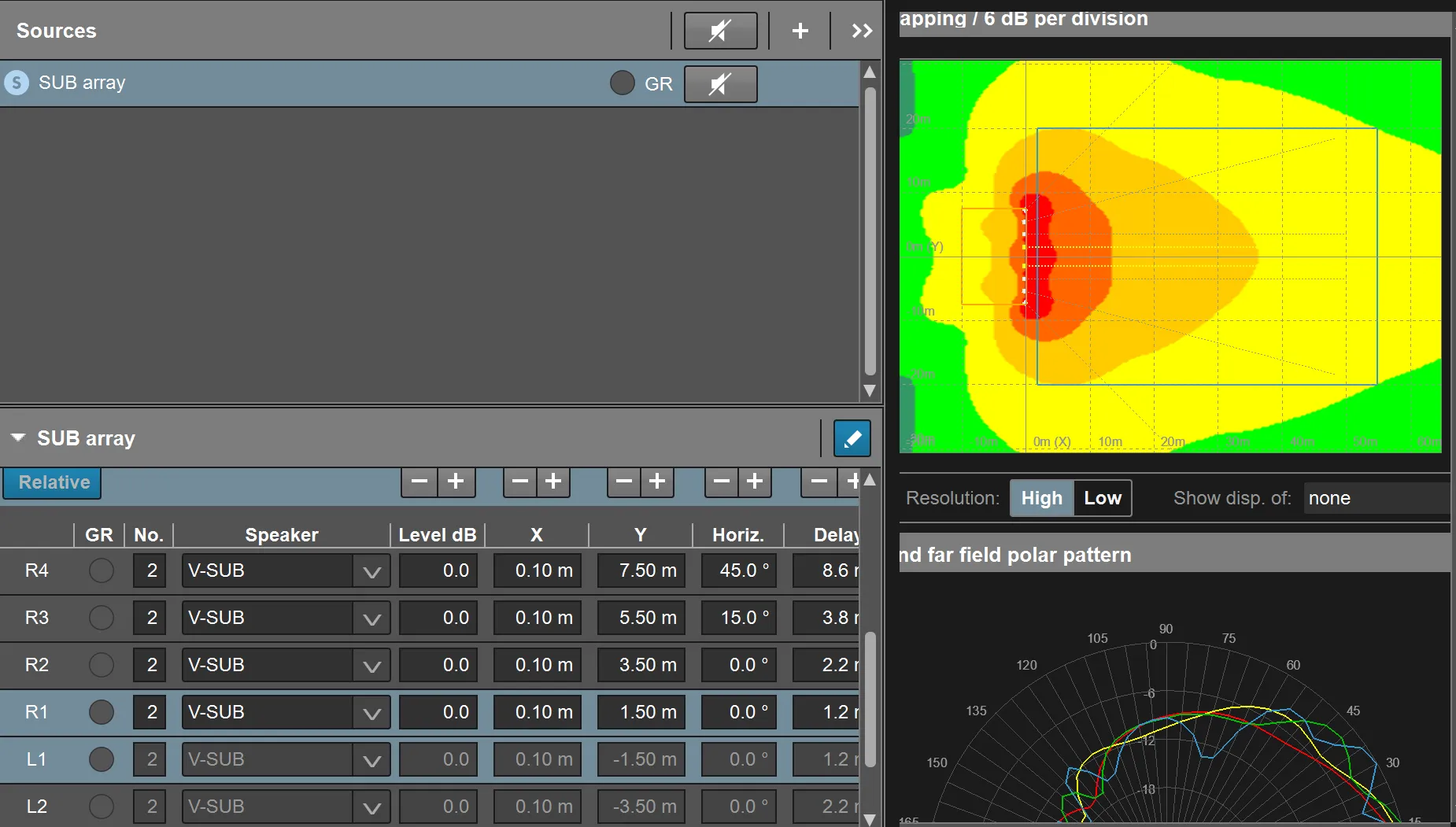Click the pencil edit icon for SUB array
The width and height of the screenshot is (1456, 827).
tap(852, 438)
